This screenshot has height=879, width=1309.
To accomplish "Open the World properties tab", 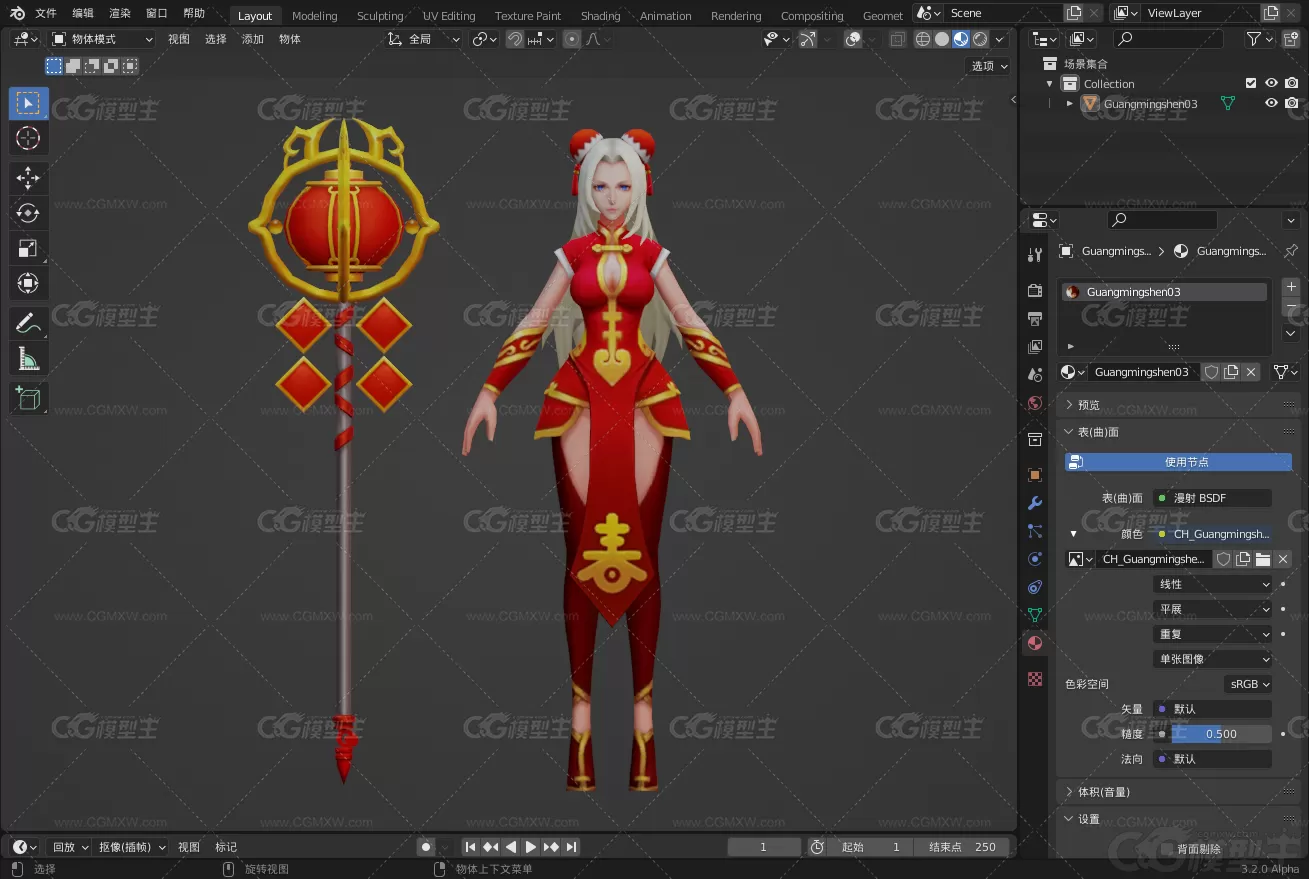I will (x=1035, y=403).
